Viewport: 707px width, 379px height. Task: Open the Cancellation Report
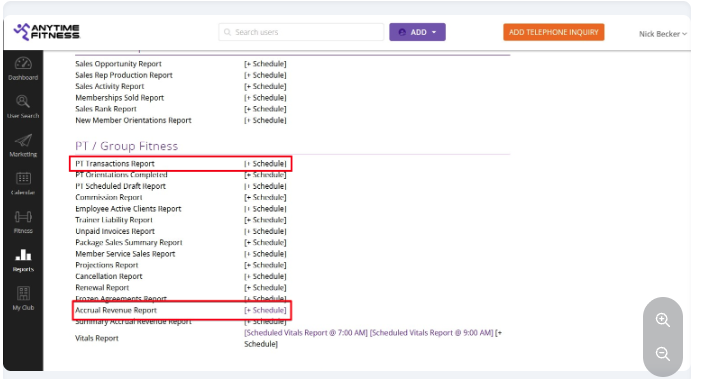(109, 276)
